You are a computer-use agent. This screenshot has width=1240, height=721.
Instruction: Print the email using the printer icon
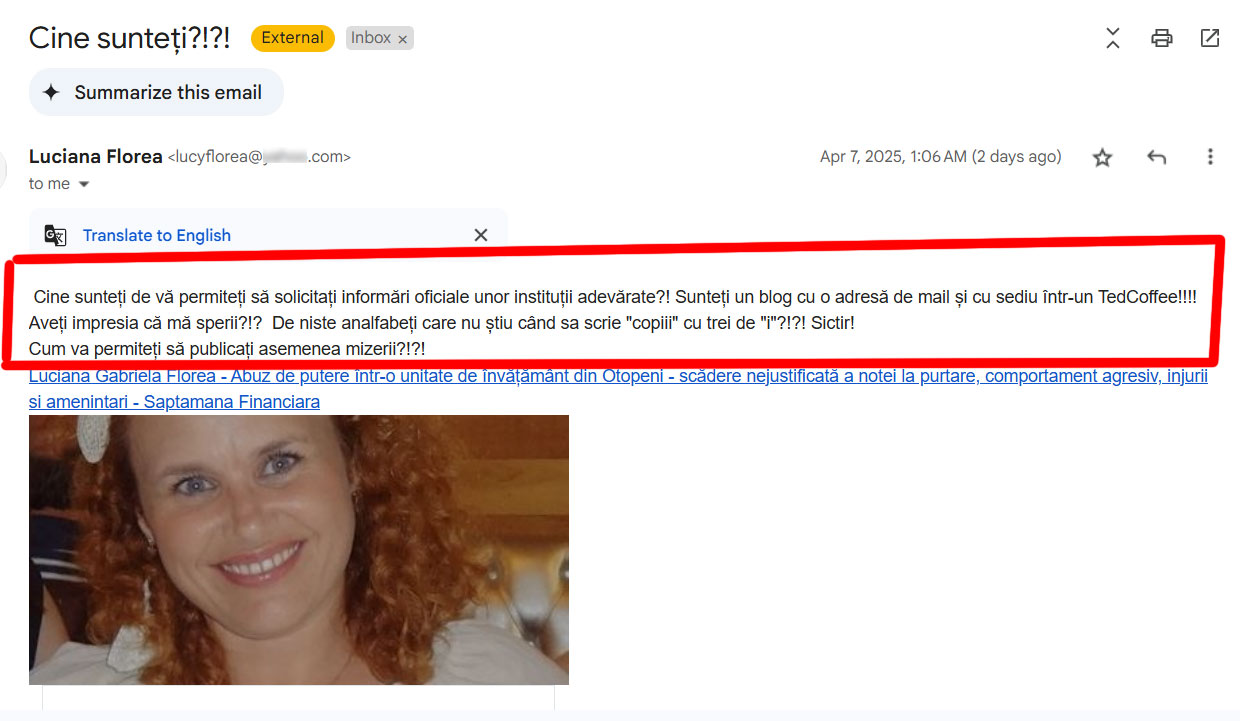[1161, 38]
